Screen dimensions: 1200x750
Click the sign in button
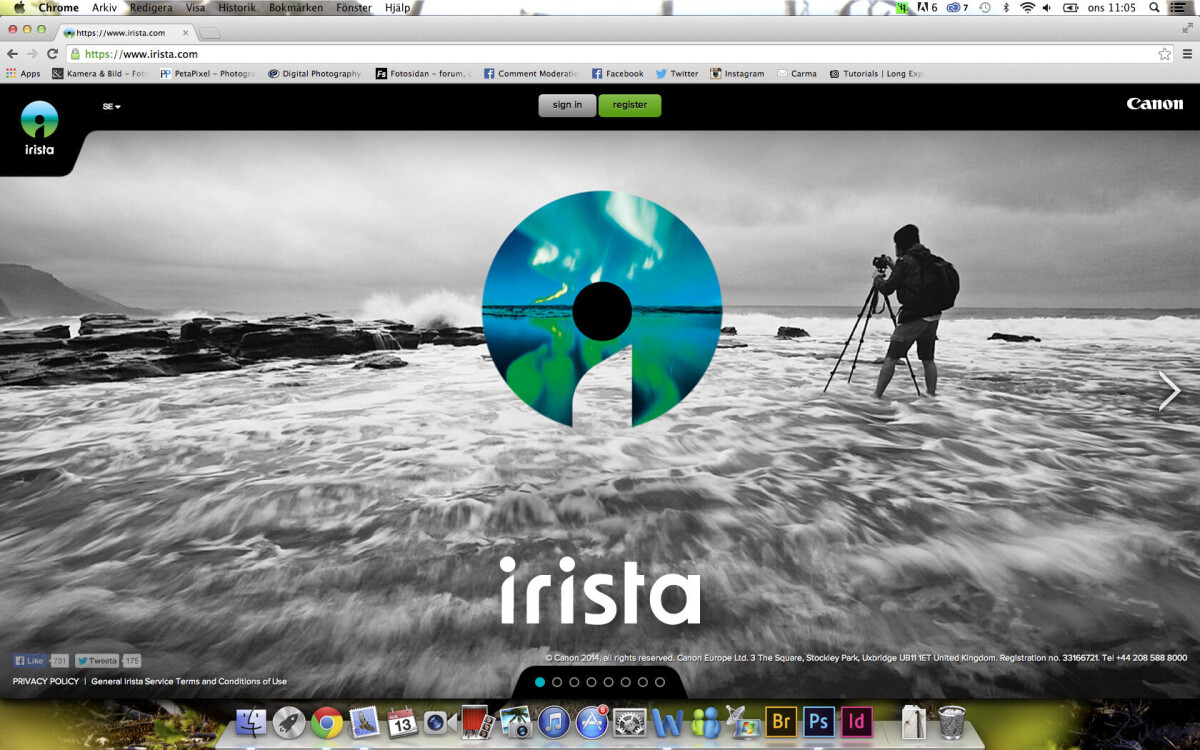click(567, 105)
